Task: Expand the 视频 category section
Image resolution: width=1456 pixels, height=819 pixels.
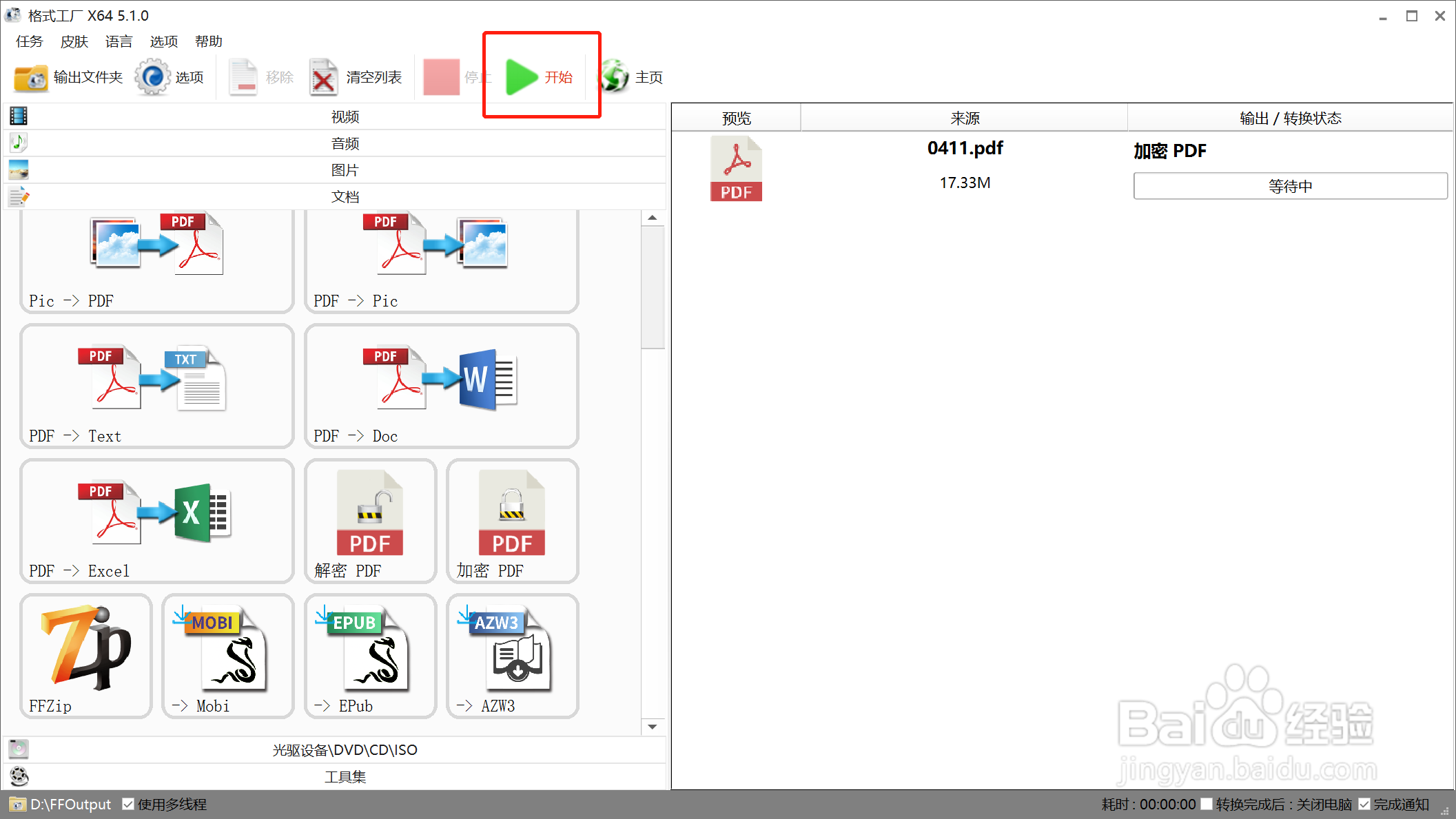Action: (345, 116)
